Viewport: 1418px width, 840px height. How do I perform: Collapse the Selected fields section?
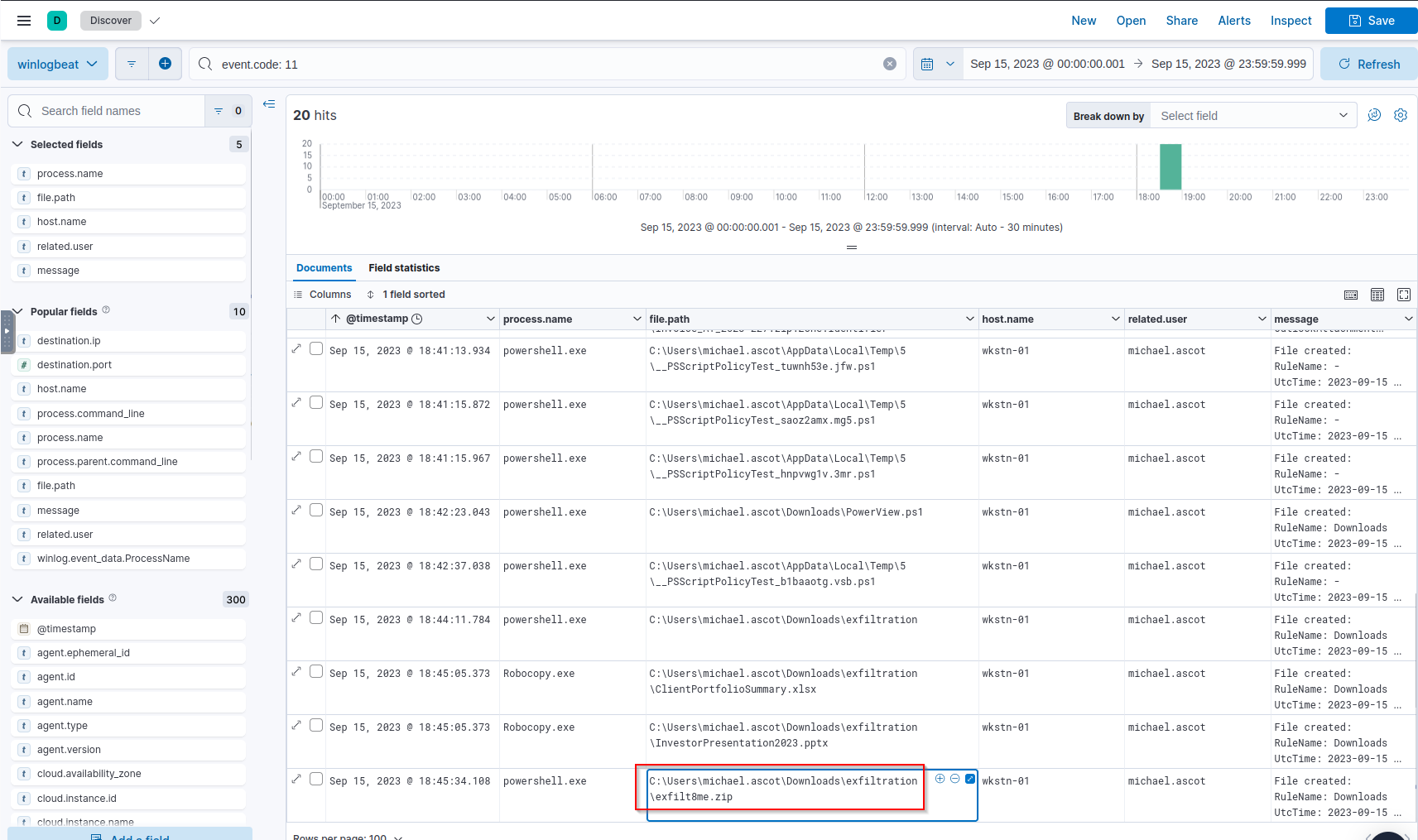click(x=17, y=144)
